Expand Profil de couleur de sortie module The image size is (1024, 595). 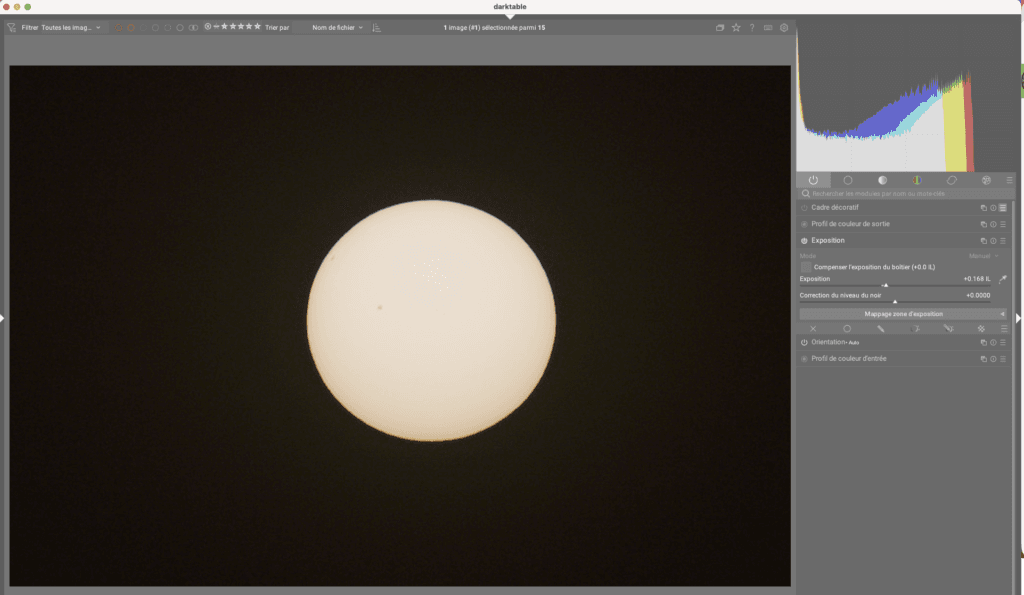[x=850, y=224]
